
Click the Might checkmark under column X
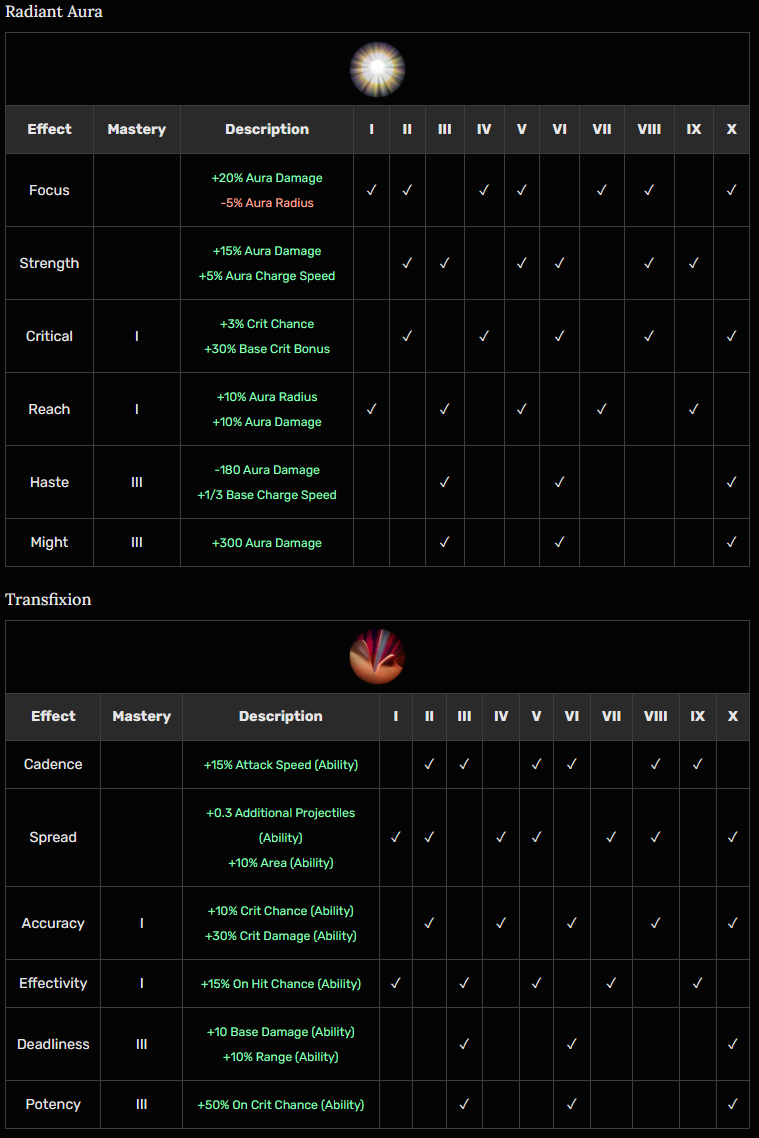tap(731, 542)
